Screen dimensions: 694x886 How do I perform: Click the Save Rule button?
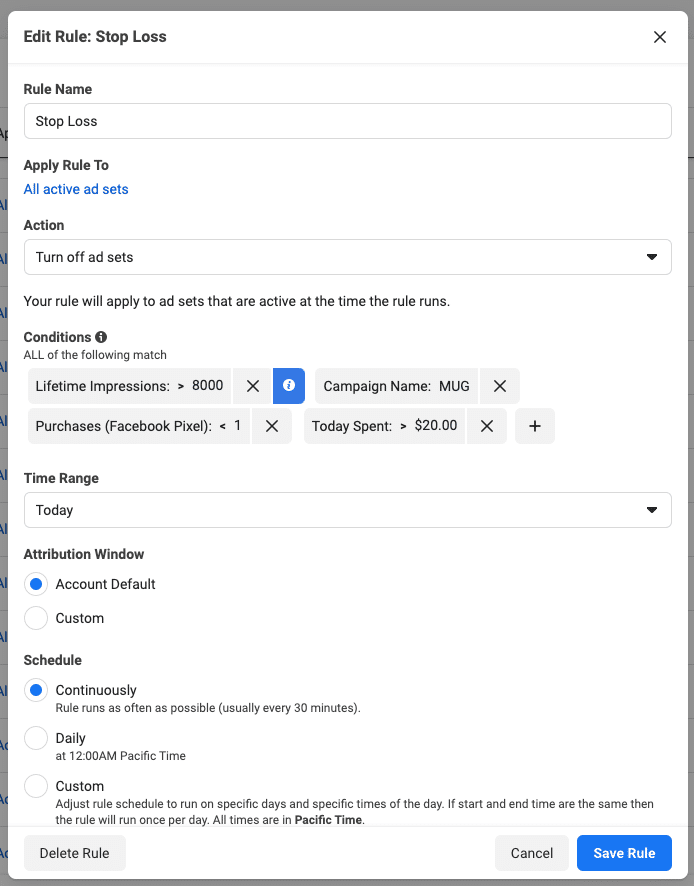pos(624,853)
